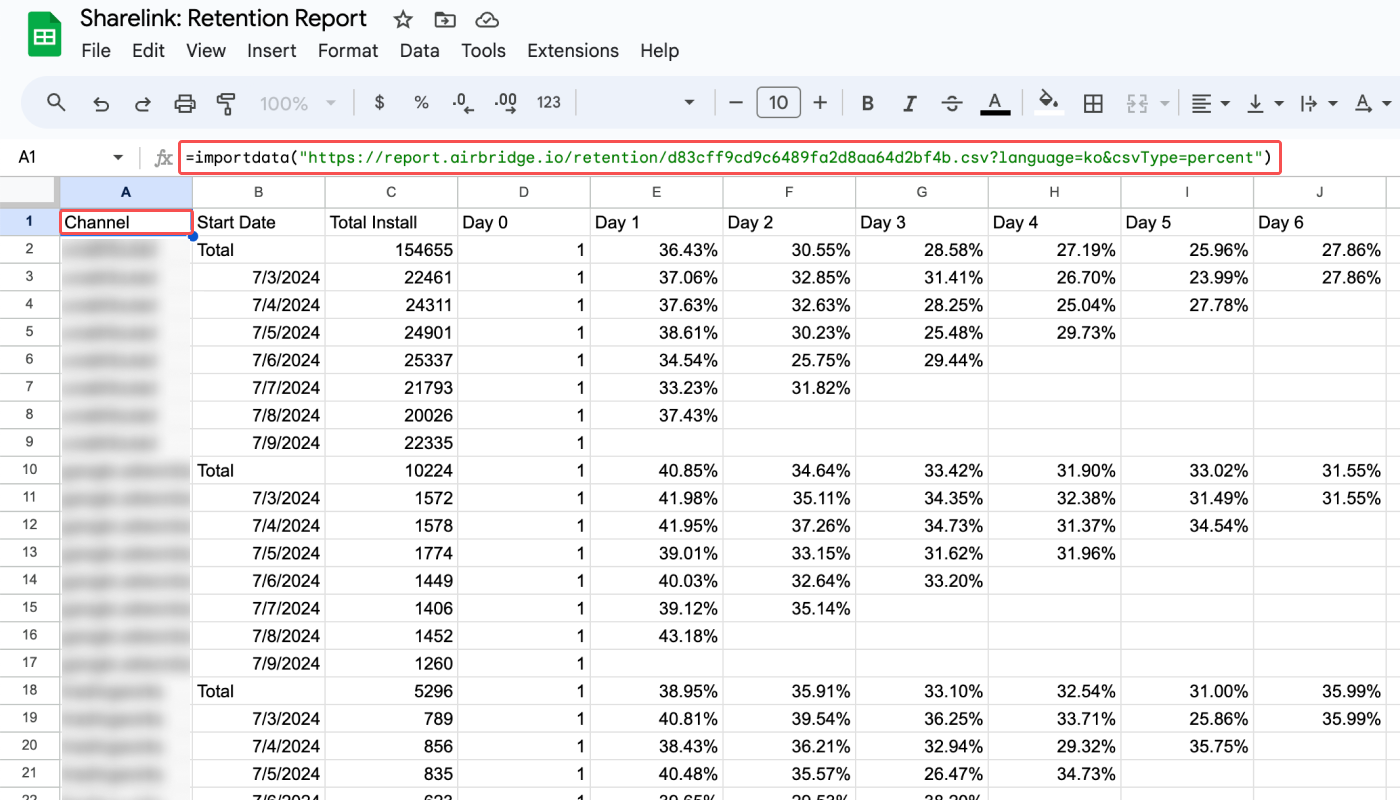The width and height of the screenshot is (1400, 800).
Task: Open the borders tool
Action: 1093,102
